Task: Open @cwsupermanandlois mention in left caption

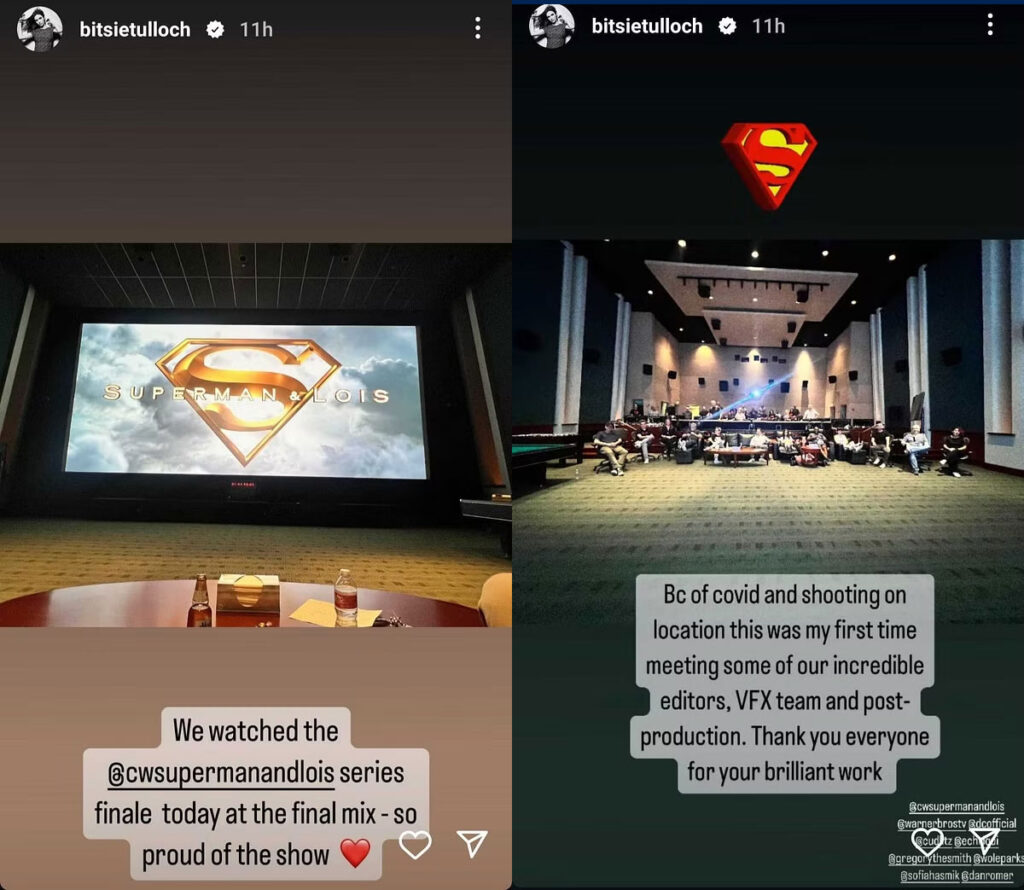Action: coord(221,773)
